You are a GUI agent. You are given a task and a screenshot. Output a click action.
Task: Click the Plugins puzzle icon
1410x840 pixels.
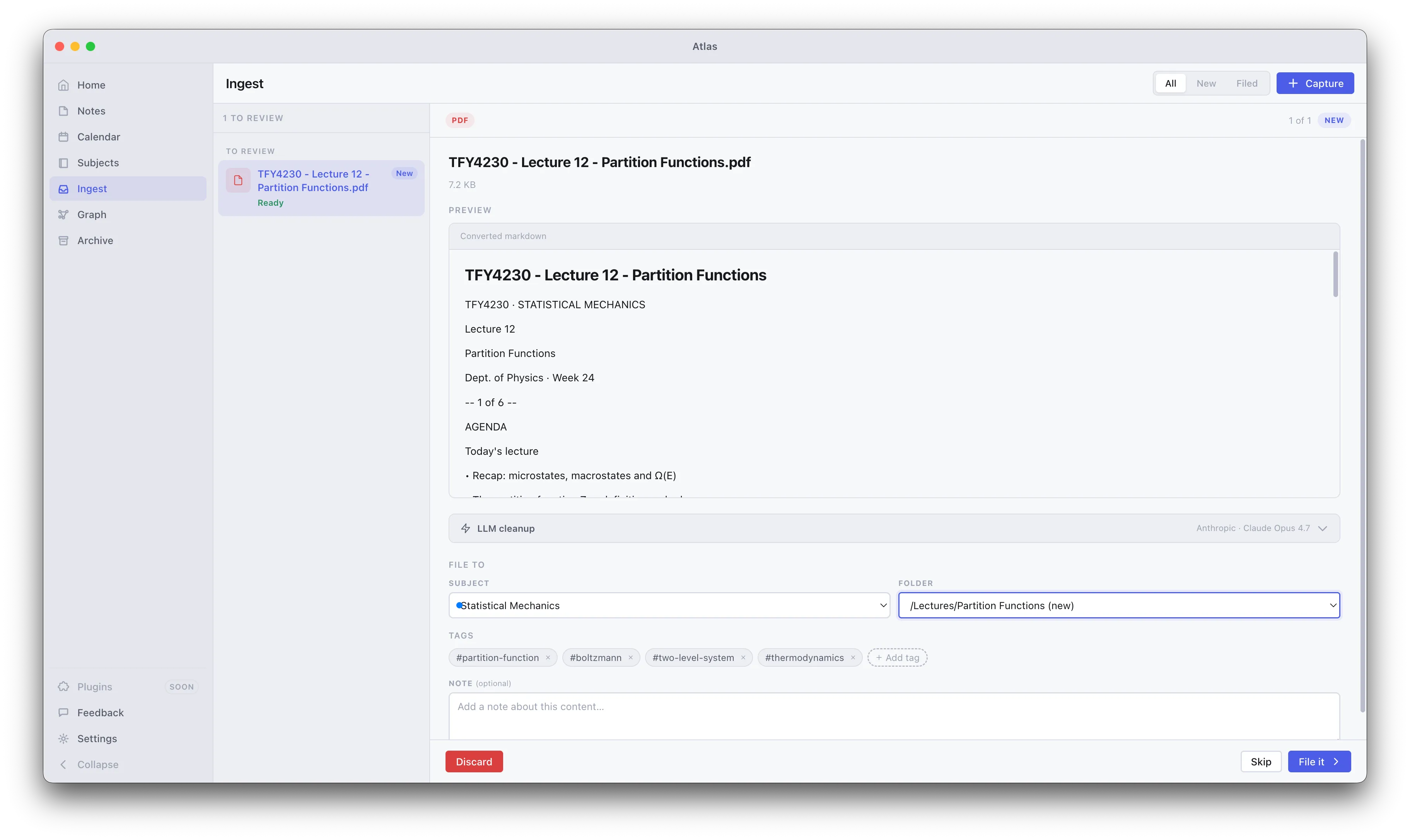point(63,686)
